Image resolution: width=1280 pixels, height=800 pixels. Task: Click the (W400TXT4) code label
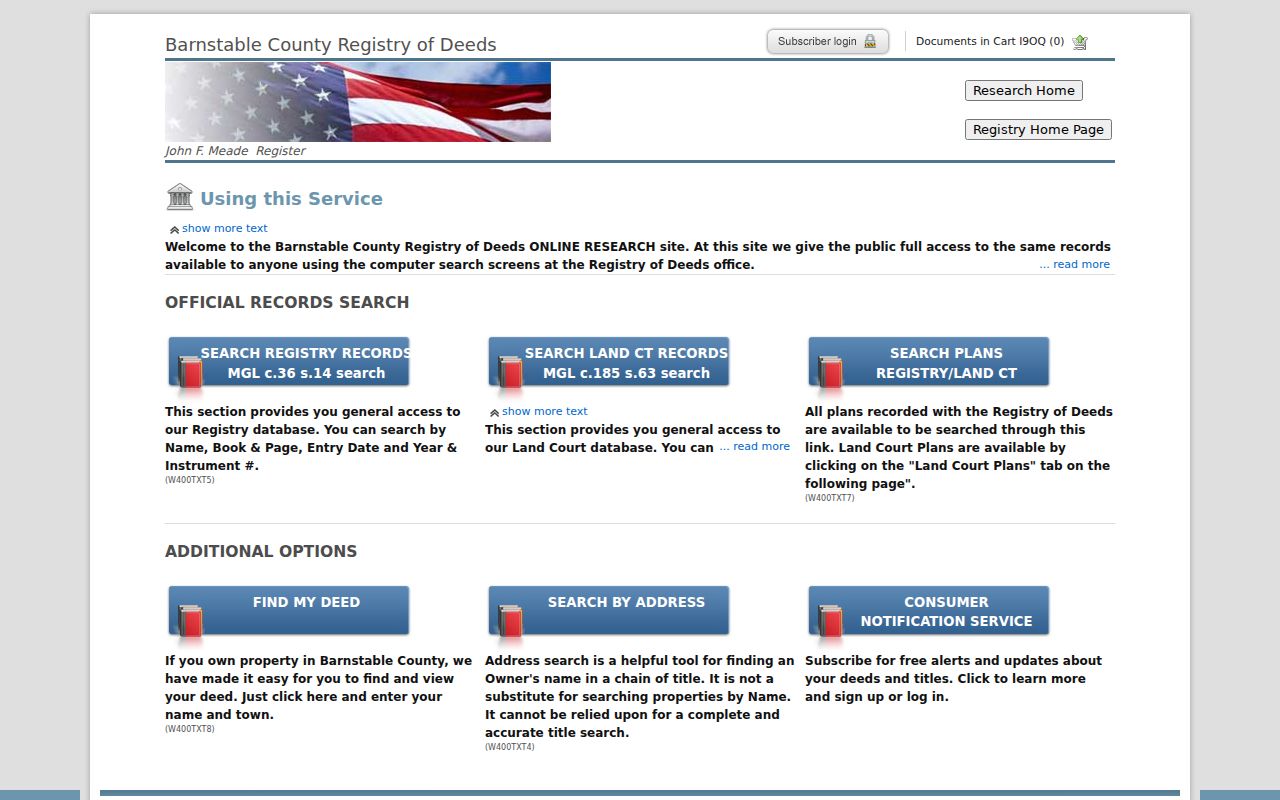coord(510,747)
